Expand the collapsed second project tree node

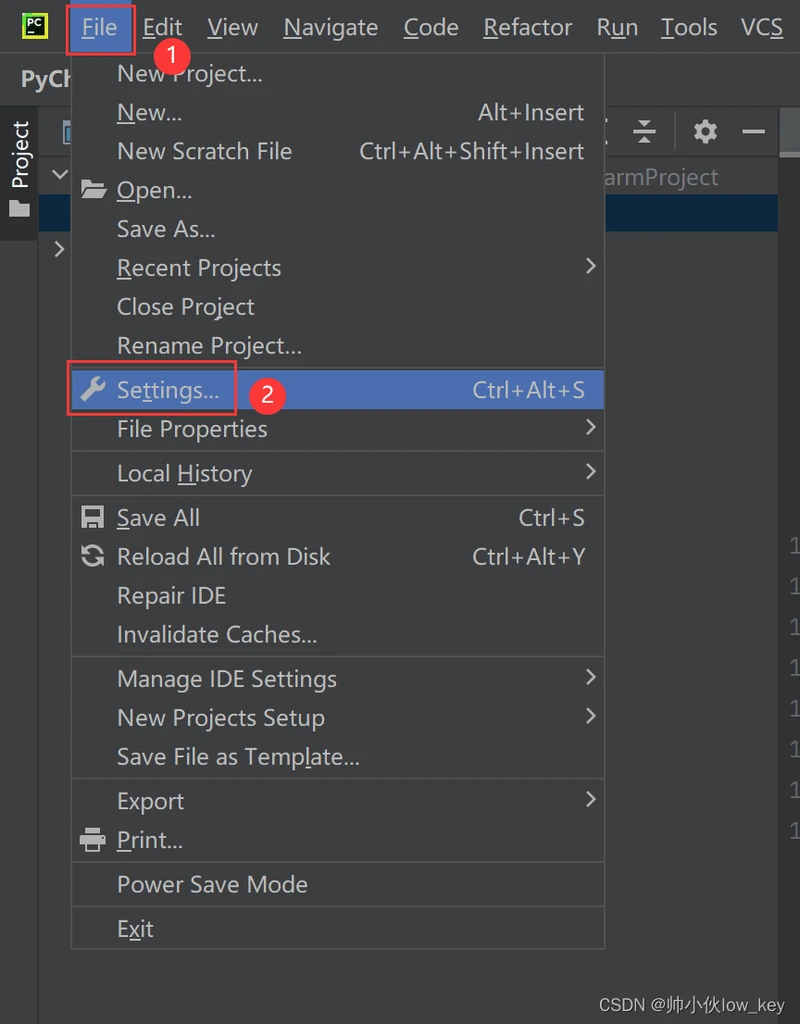point(59,249)
